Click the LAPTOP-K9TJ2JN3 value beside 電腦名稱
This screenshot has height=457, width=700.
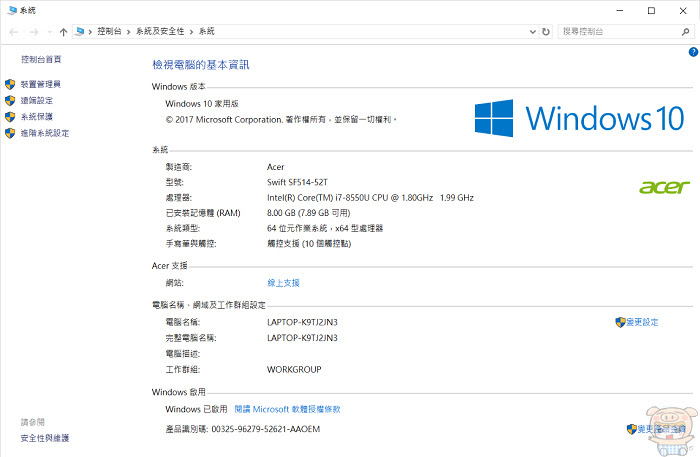(x=302, y=322)
